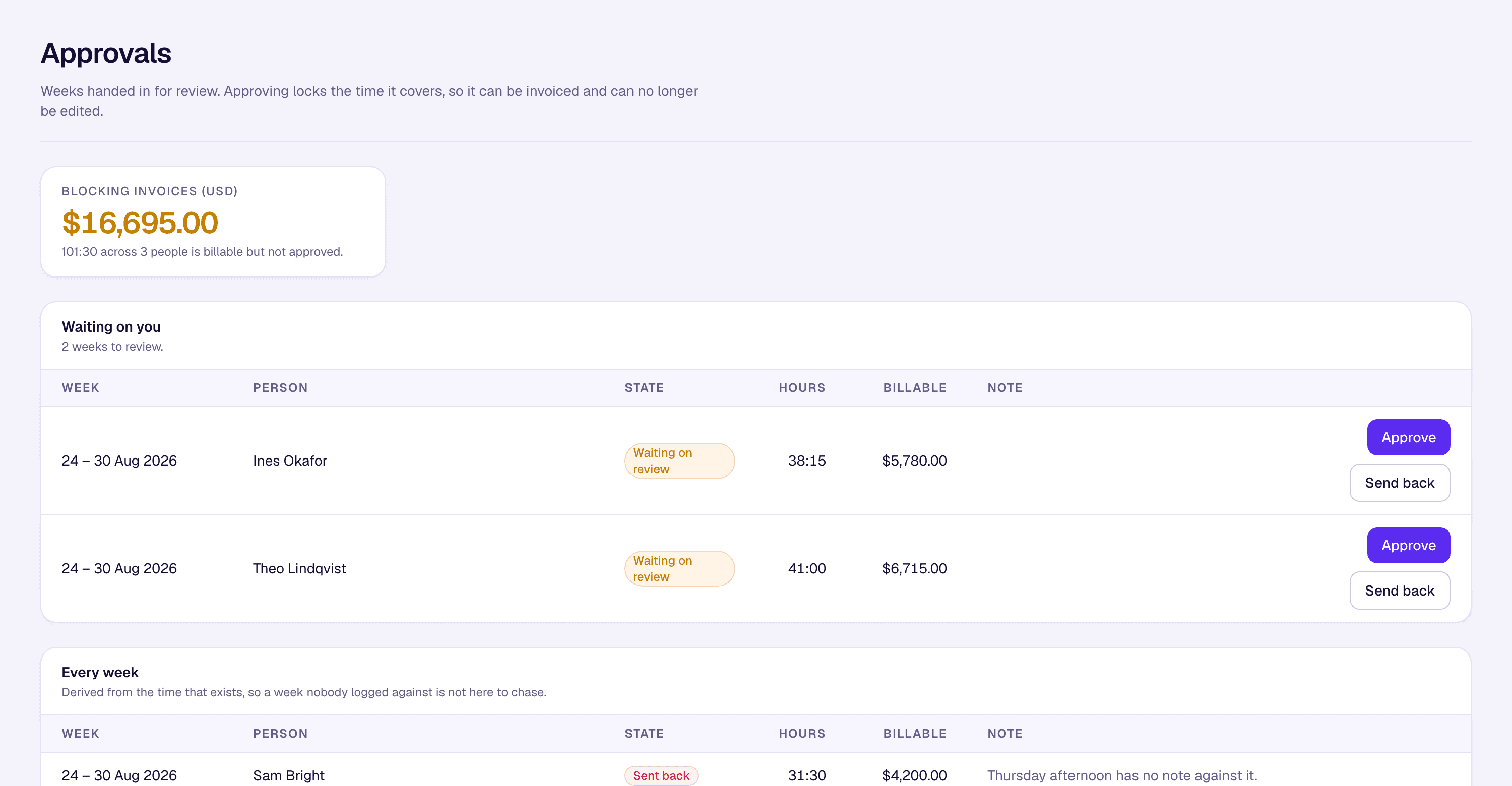Click the Approvals page heading

pyautogui.click(x=106, y=53)
